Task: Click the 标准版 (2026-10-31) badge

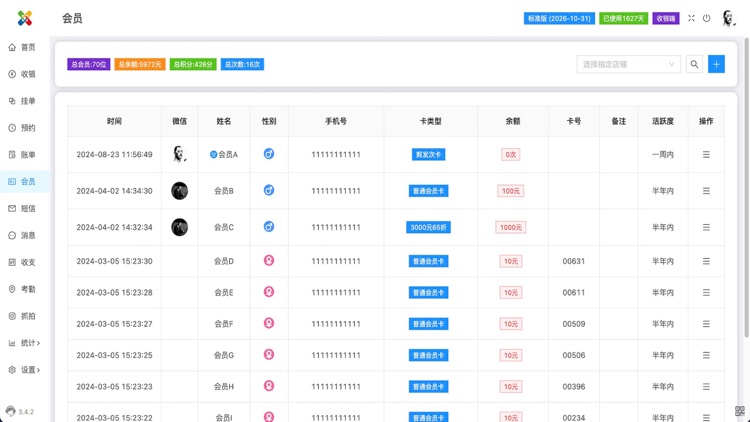Action: (559, 18)
